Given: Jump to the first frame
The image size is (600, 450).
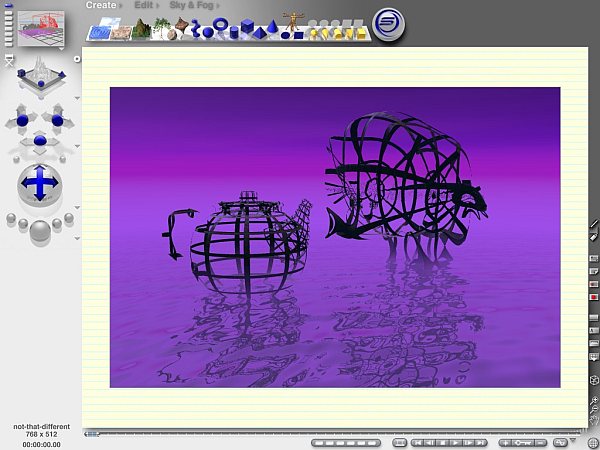Looking at the screenshot, I should (418, 443).
